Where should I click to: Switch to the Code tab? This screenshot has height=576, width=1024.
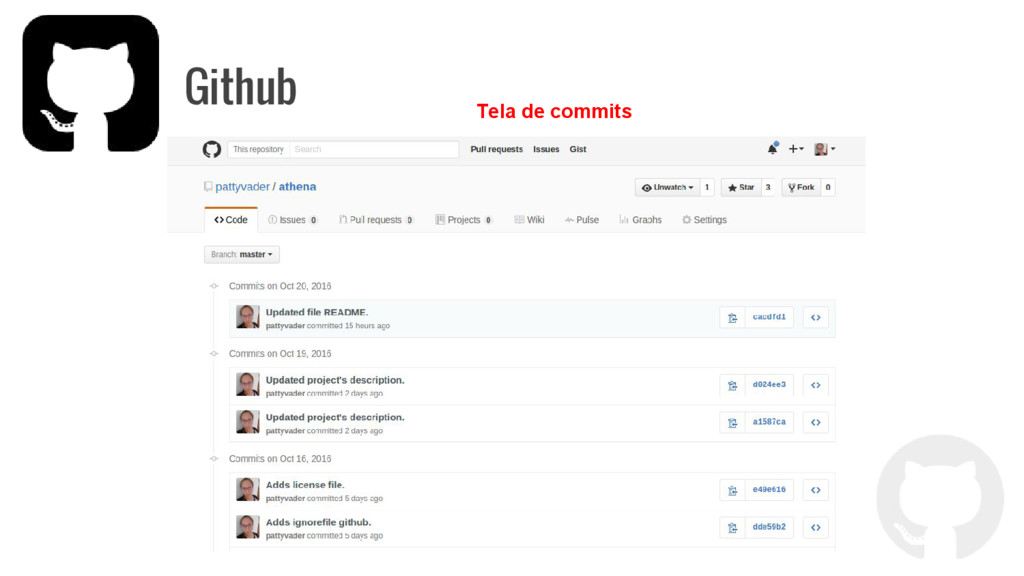(231, 220)
